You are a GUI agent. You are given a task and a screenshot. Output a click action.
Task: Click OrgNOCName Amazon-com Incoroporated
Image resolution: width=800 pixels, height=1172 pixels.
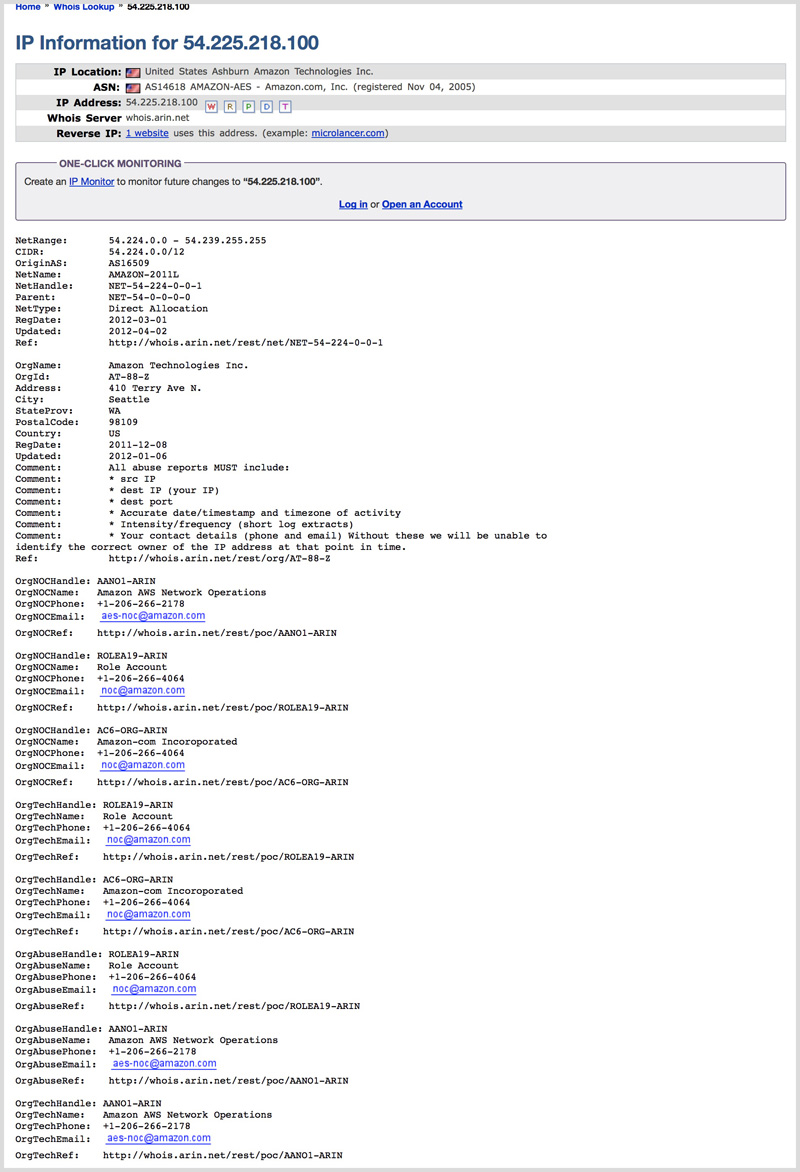(167, 742)
